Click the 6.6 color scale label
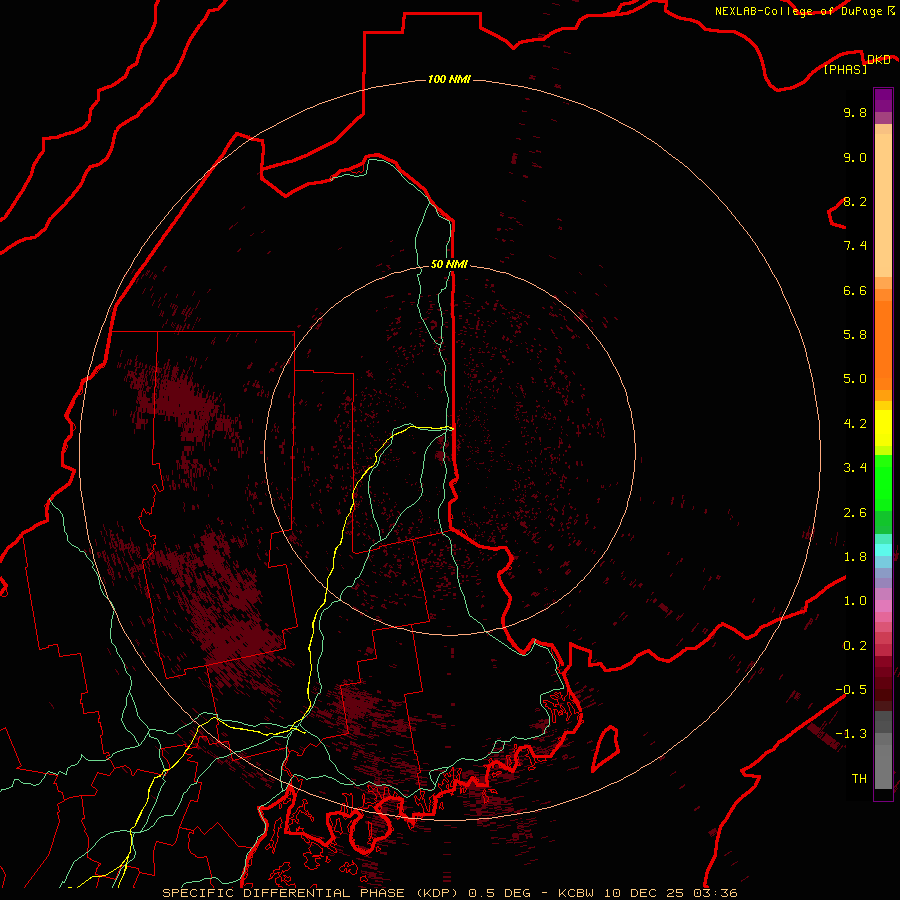 pyautogui.click(x=855, y=290)
